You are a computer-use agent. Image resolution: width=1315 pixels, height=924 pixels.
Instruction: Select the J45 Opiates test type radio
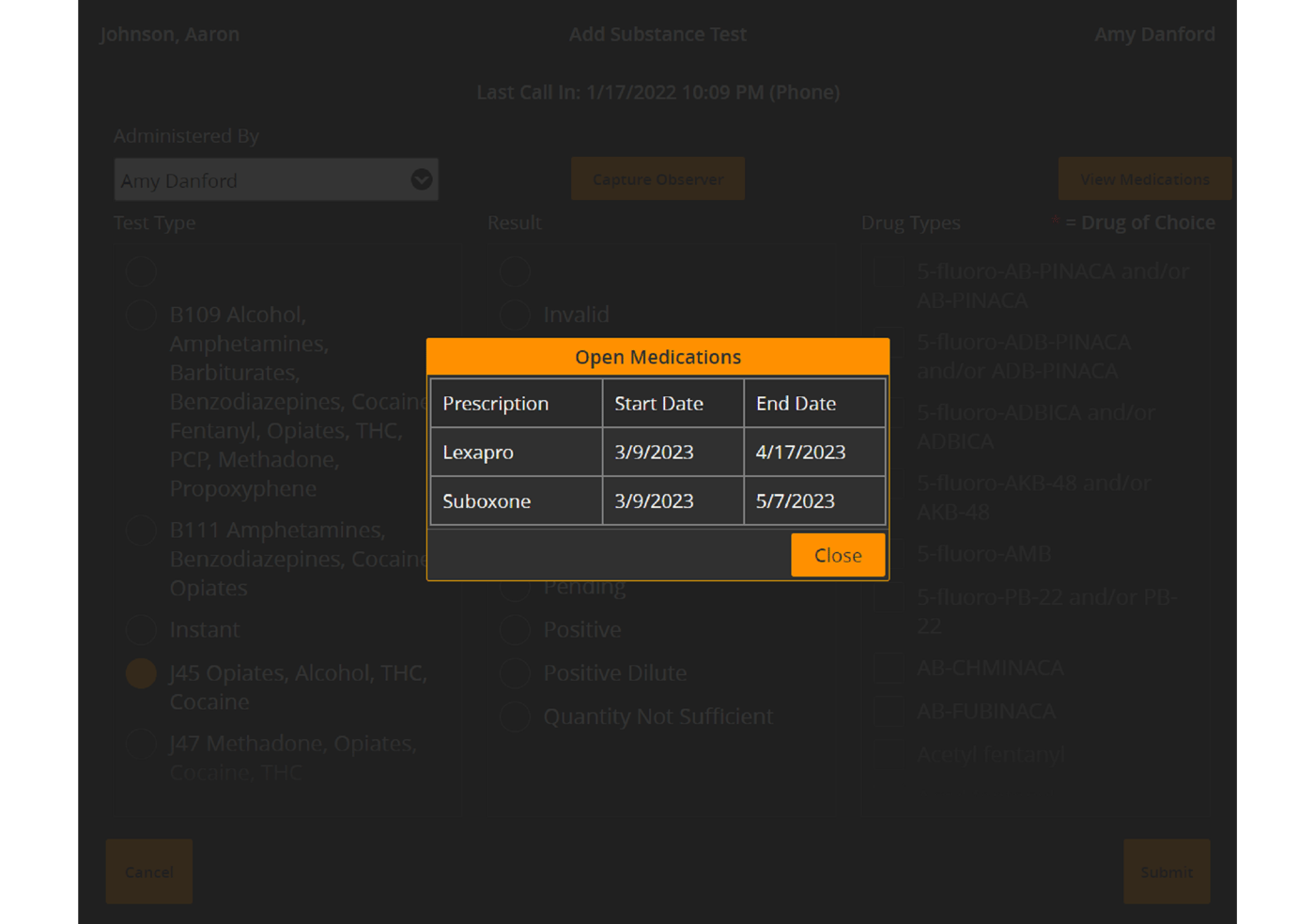pyautogui.click(x=141, y=673)
